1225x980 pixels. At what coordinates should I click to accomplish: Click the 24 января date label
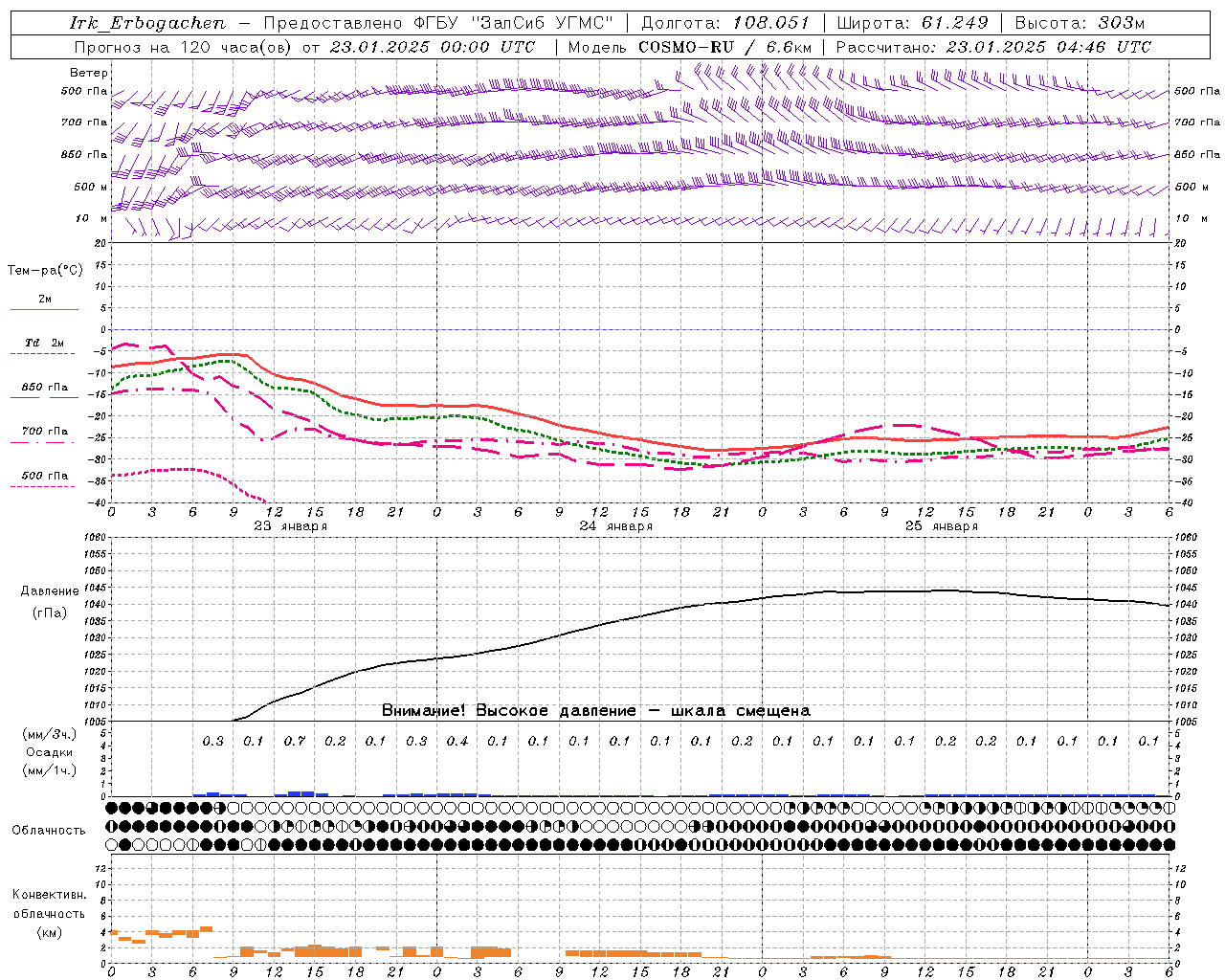[x=616, y=526]
